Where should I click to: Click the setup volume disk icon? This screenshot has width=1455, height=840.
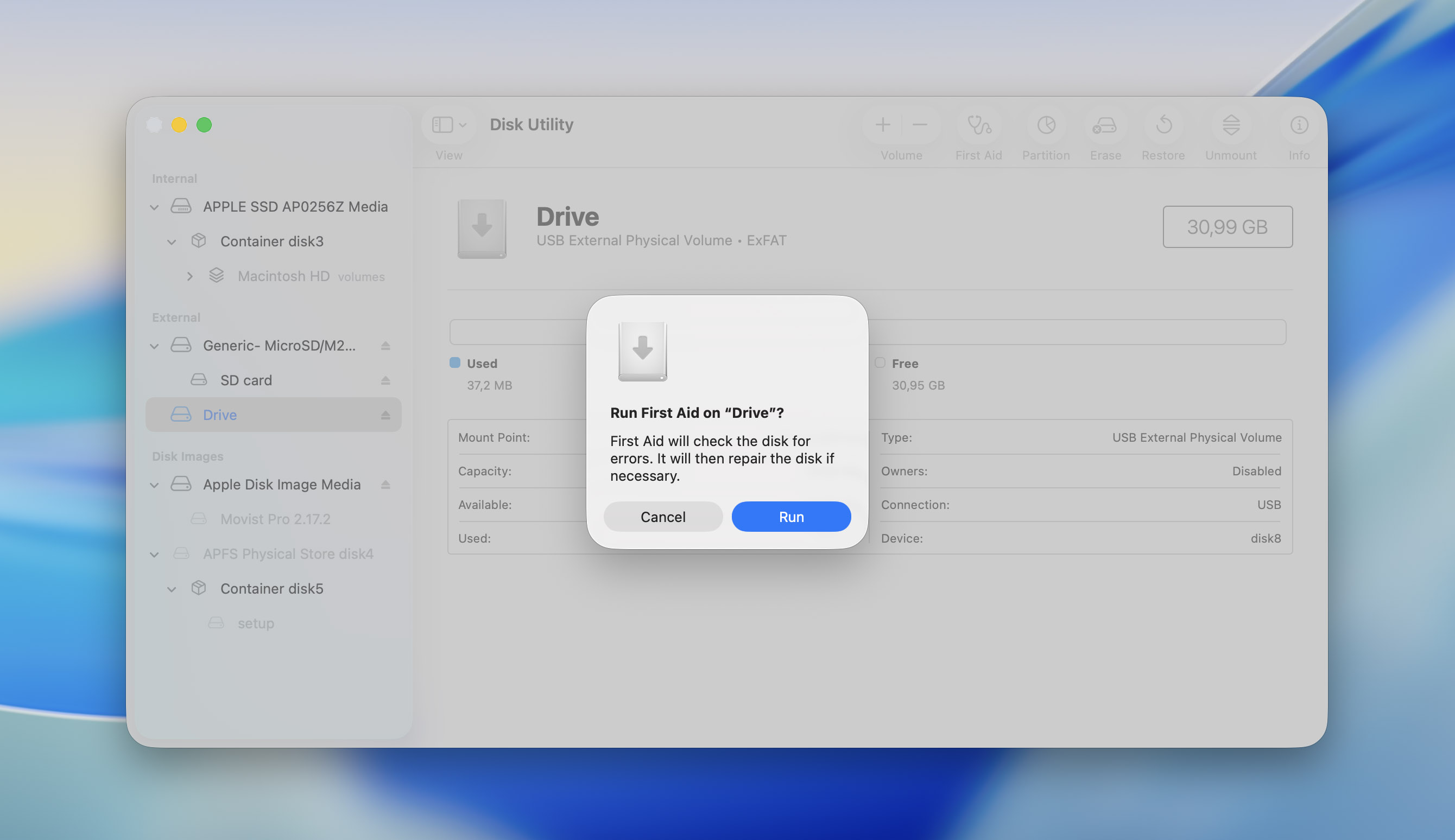point(216,622)
